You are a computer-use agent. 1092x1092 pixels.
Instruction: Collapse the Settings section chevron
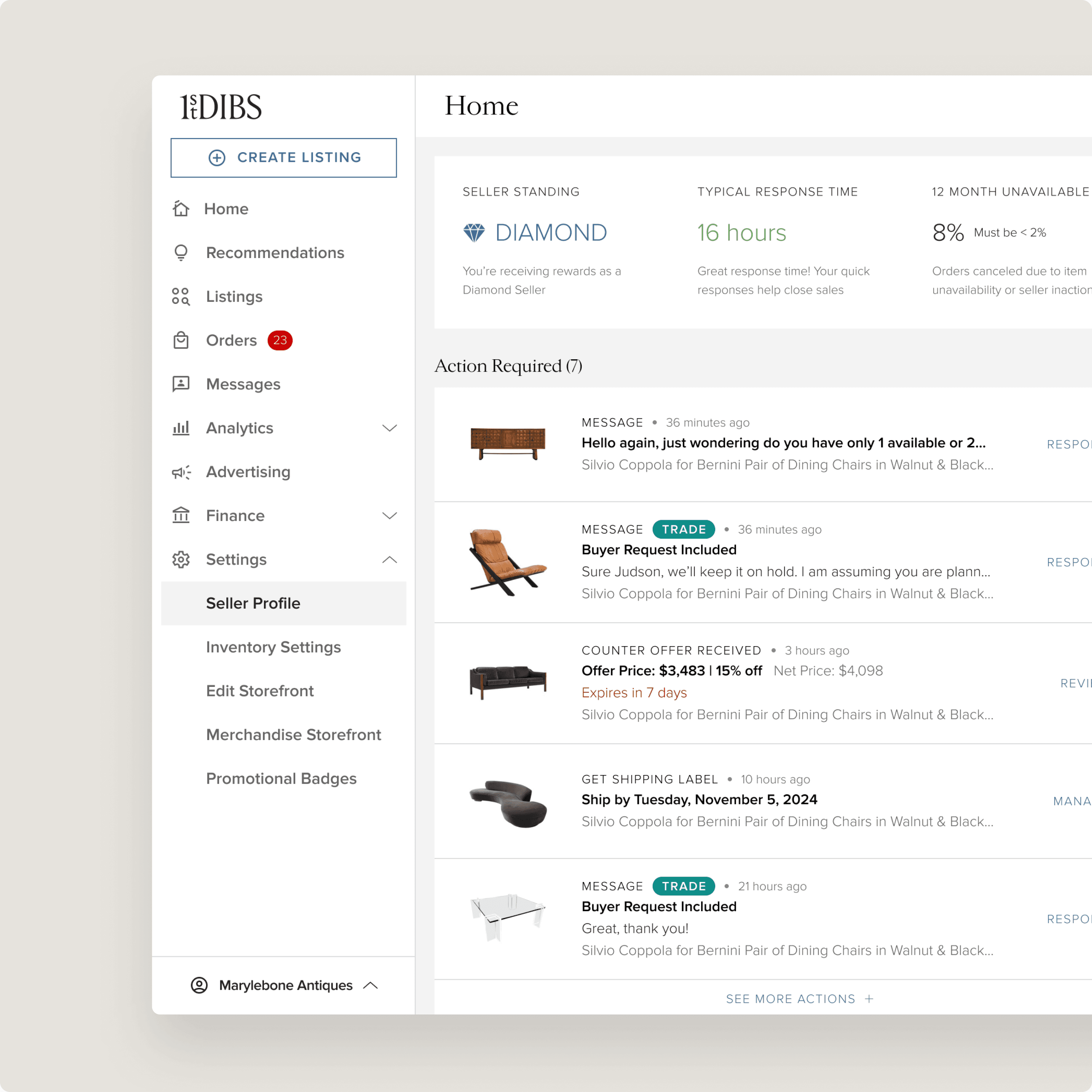pyautogui.click(x=389, y=559)
